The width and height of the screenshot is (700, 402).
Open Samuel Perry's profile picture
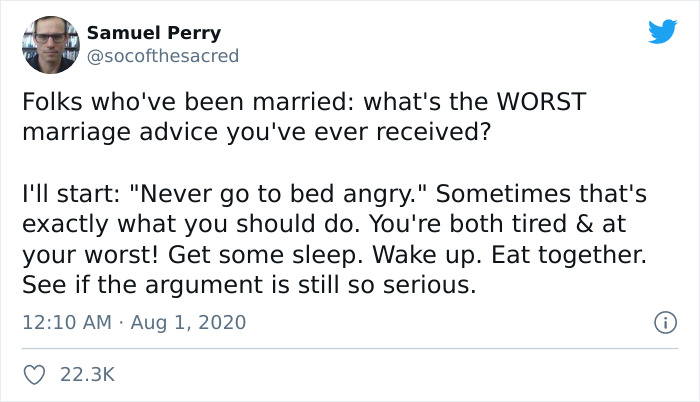[51, 45]
